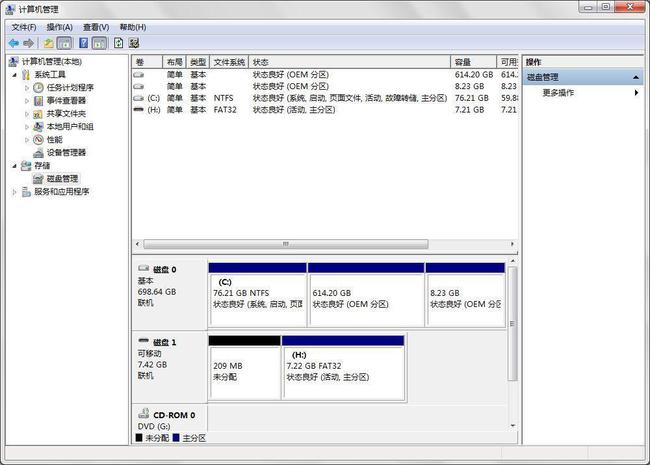Image resolution: width=650 pixels, height=465 pixels.
Task: Toggle the Action pane toolbar icon
Action: point(99,43)
